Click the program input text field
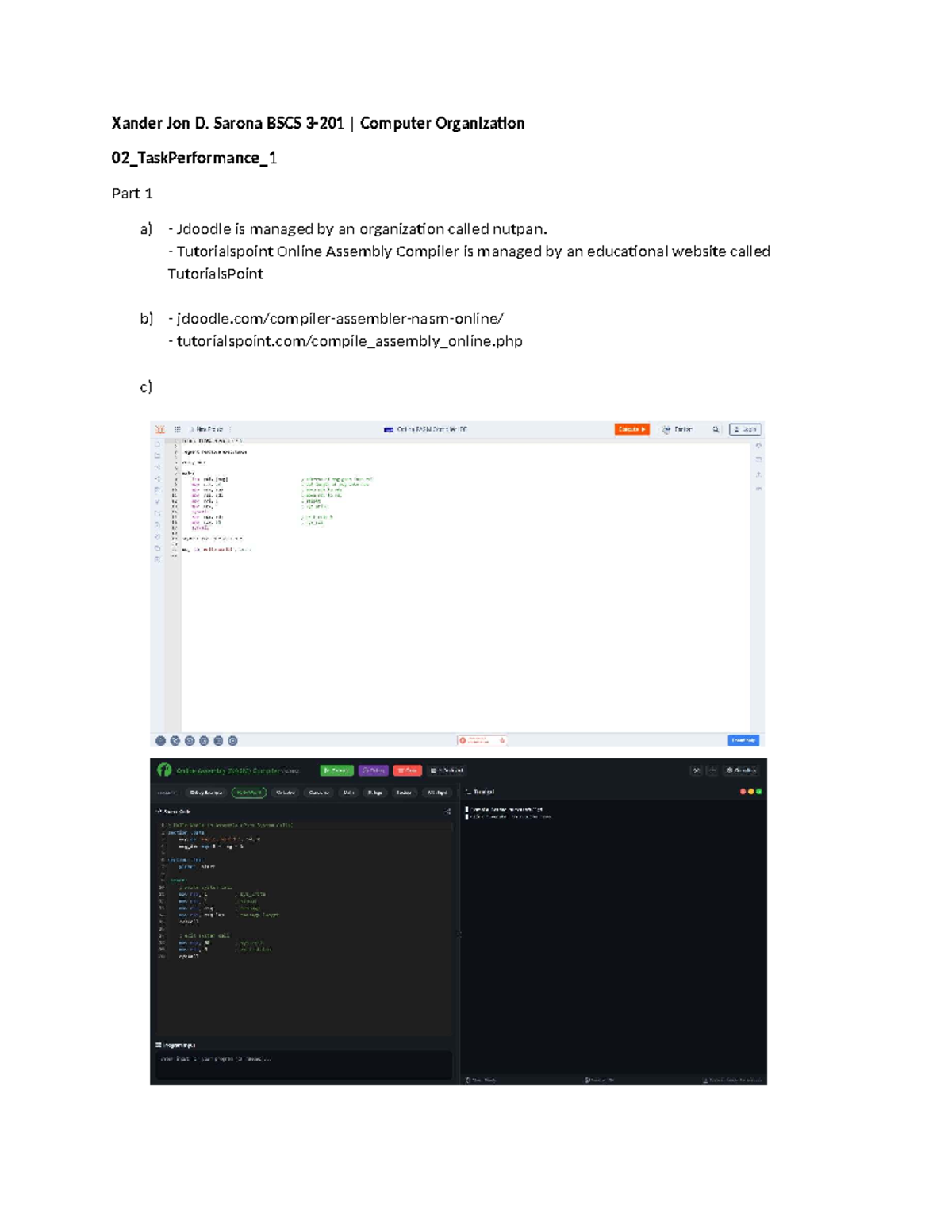The height and width of the screenshot is (1232, 952). click(305, 1063)
